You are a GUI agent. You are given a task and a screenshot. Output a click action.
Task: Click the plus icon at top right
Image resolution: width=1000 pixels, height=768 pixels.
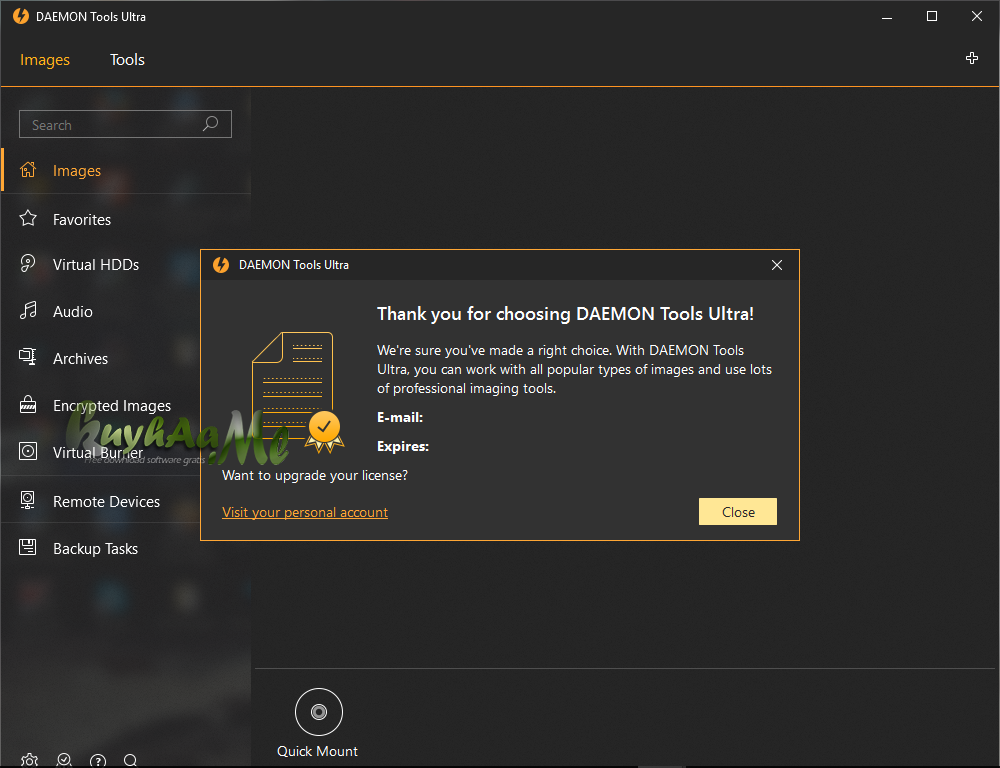pyautogui.click(x=972, y=59)
